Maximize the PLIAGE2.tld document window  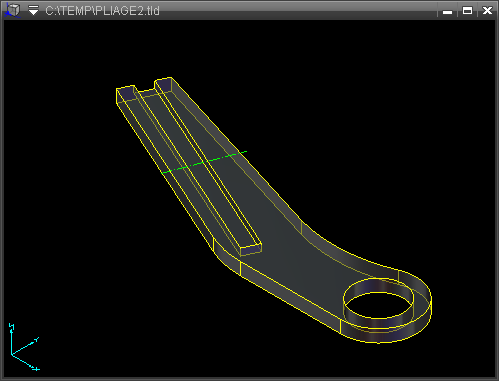pos(467,11)
